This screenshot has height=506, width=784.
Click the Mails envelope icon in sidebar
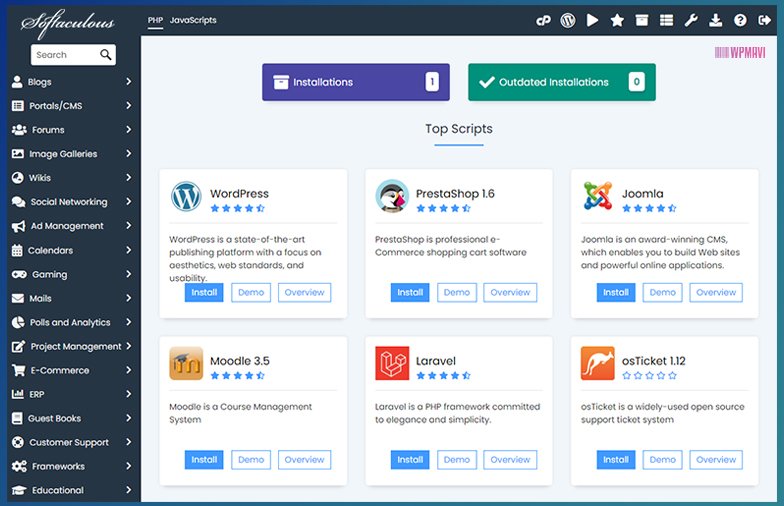[x=18, y=298]
